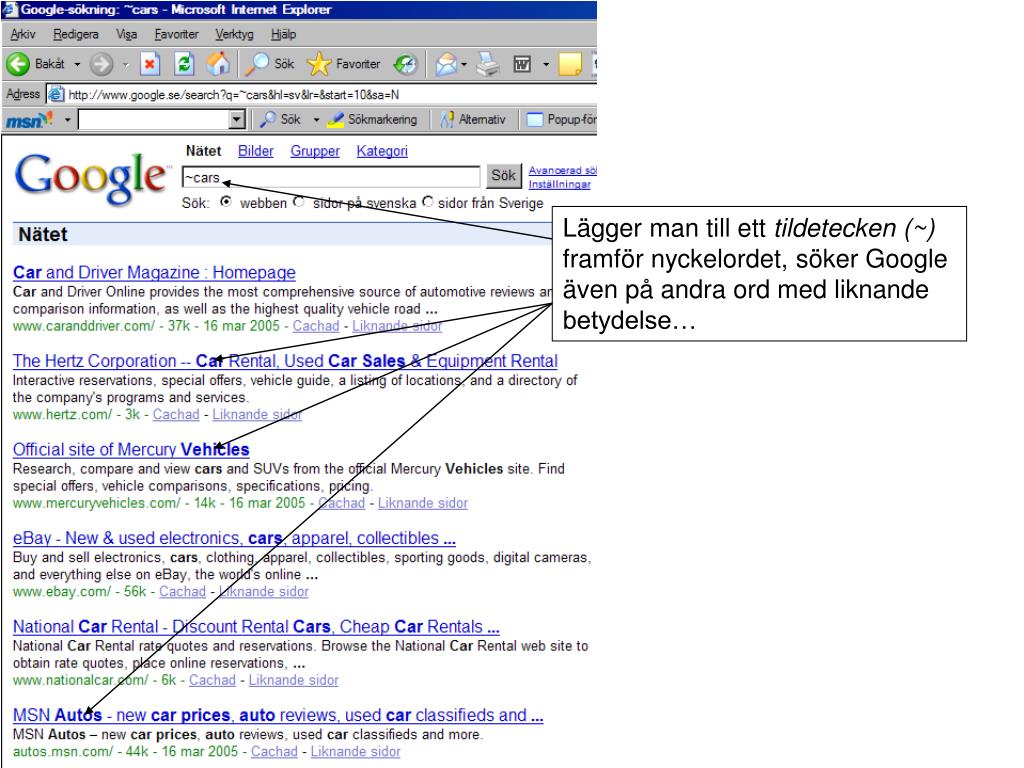The height and width of the screenshot is (768, 1024).
Task: Switch to the Kategori tab
Action: point(382,151)
